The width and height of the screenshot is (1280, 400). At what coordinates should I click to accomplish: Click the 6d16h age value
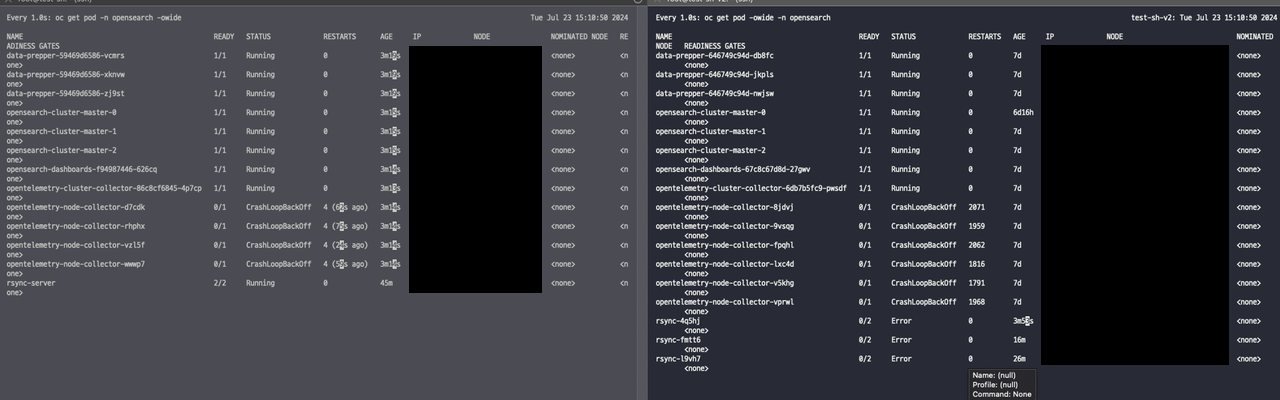(1023, 113)
